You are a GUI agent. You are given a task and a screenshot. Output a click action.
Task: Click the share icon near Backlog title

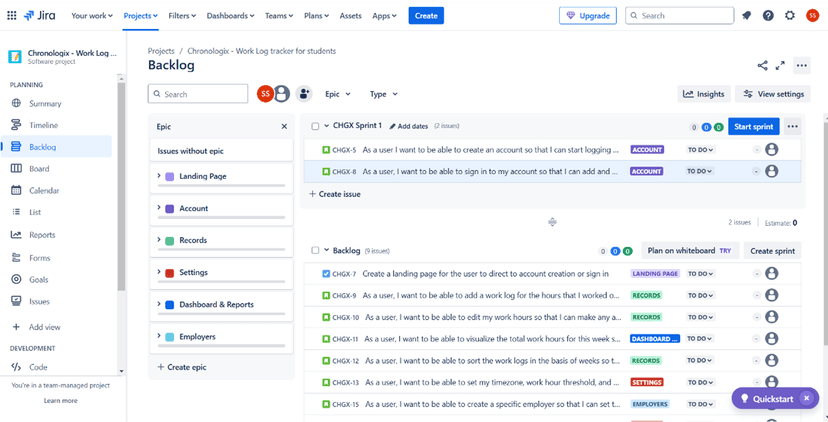[x=763, y=65]
